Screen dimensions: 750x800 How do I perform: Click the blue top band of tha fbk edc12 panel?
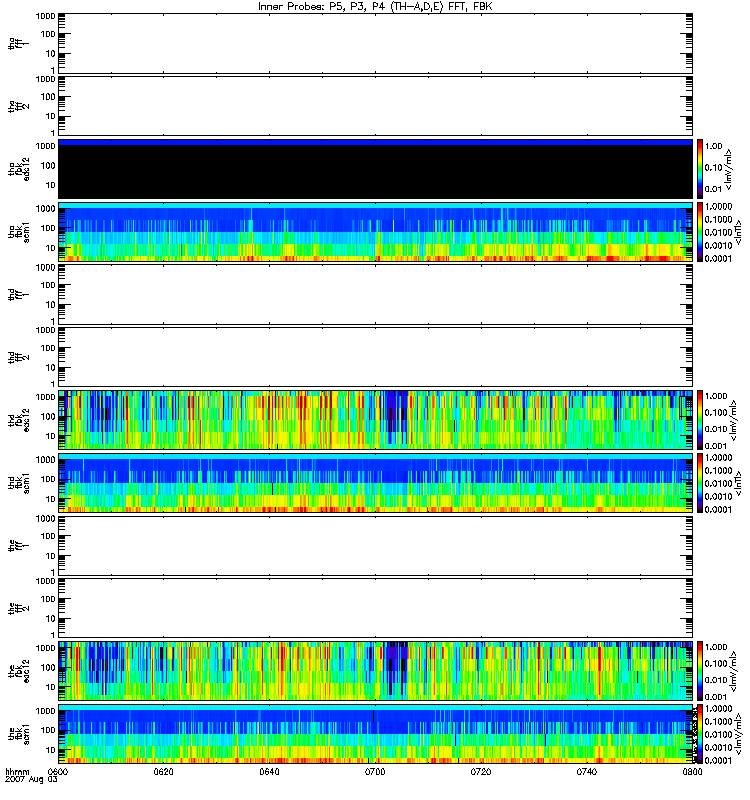tap(375, 142)
